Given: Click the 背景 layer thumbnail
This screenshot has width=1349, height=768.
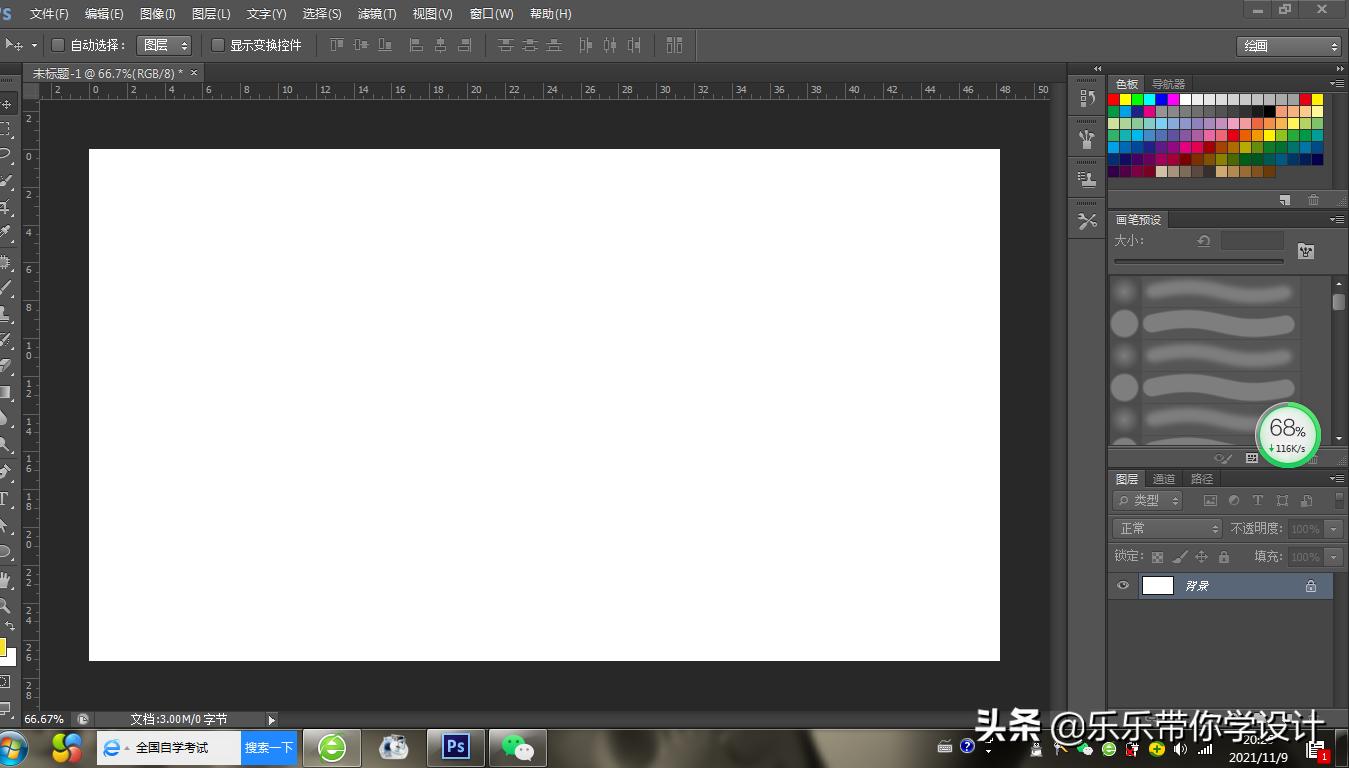Looking at the screenshot, I should tap(1157, 586).
